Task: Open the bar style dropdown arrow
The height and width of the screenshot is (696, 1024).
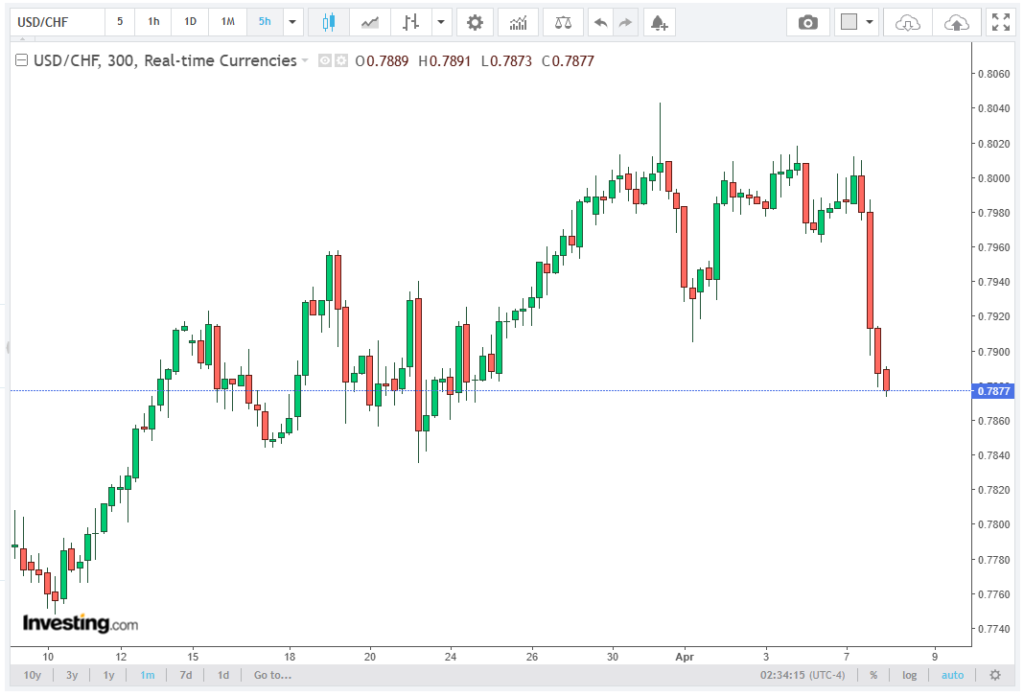Action: click(x=440, y=22)
